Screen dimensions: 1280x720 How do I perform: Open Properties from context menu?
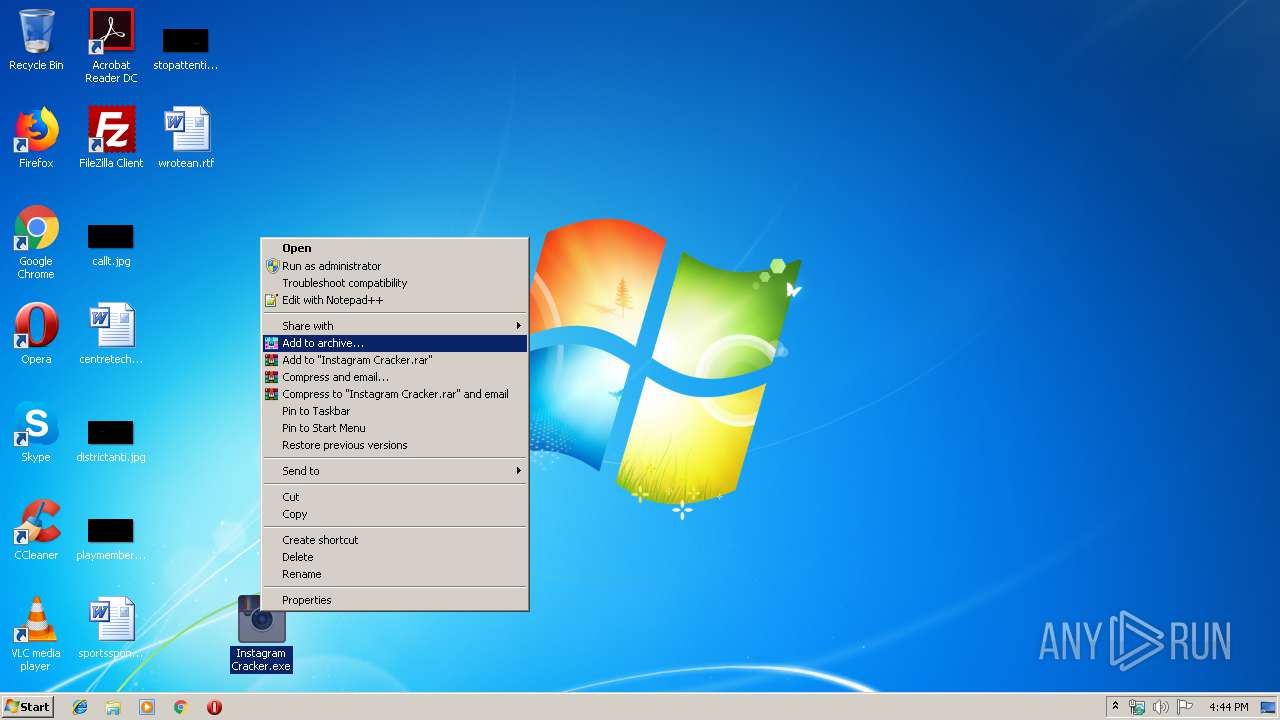395,600
